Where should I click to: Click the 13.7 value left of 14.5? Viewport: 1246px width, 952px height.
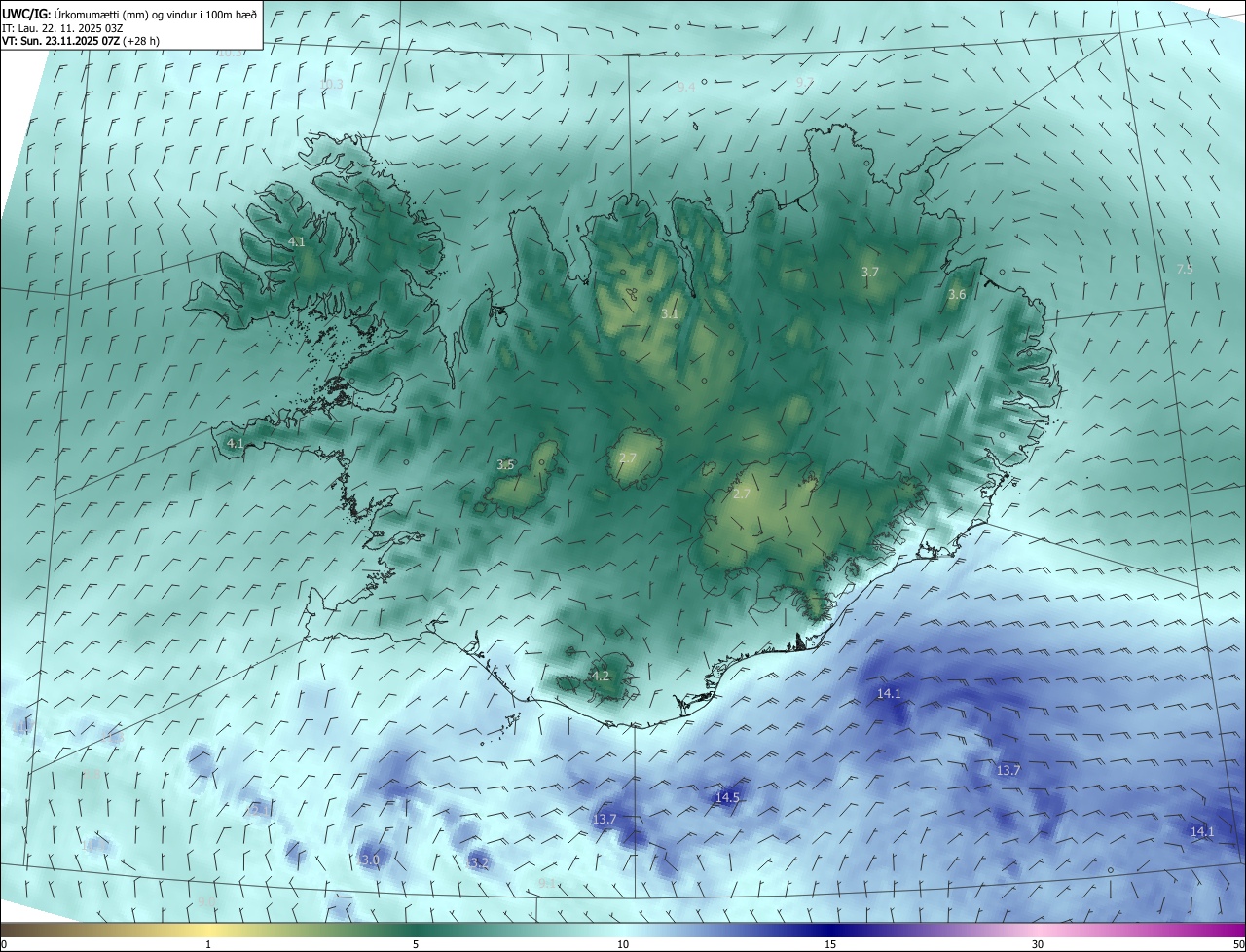pos(605,820)
